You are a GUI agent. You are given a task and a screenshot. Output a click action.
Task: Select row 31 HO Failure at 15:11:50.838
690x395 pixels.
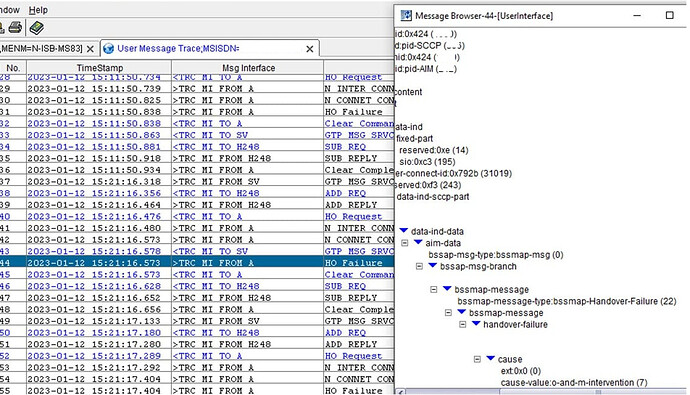tap(197, 112)
